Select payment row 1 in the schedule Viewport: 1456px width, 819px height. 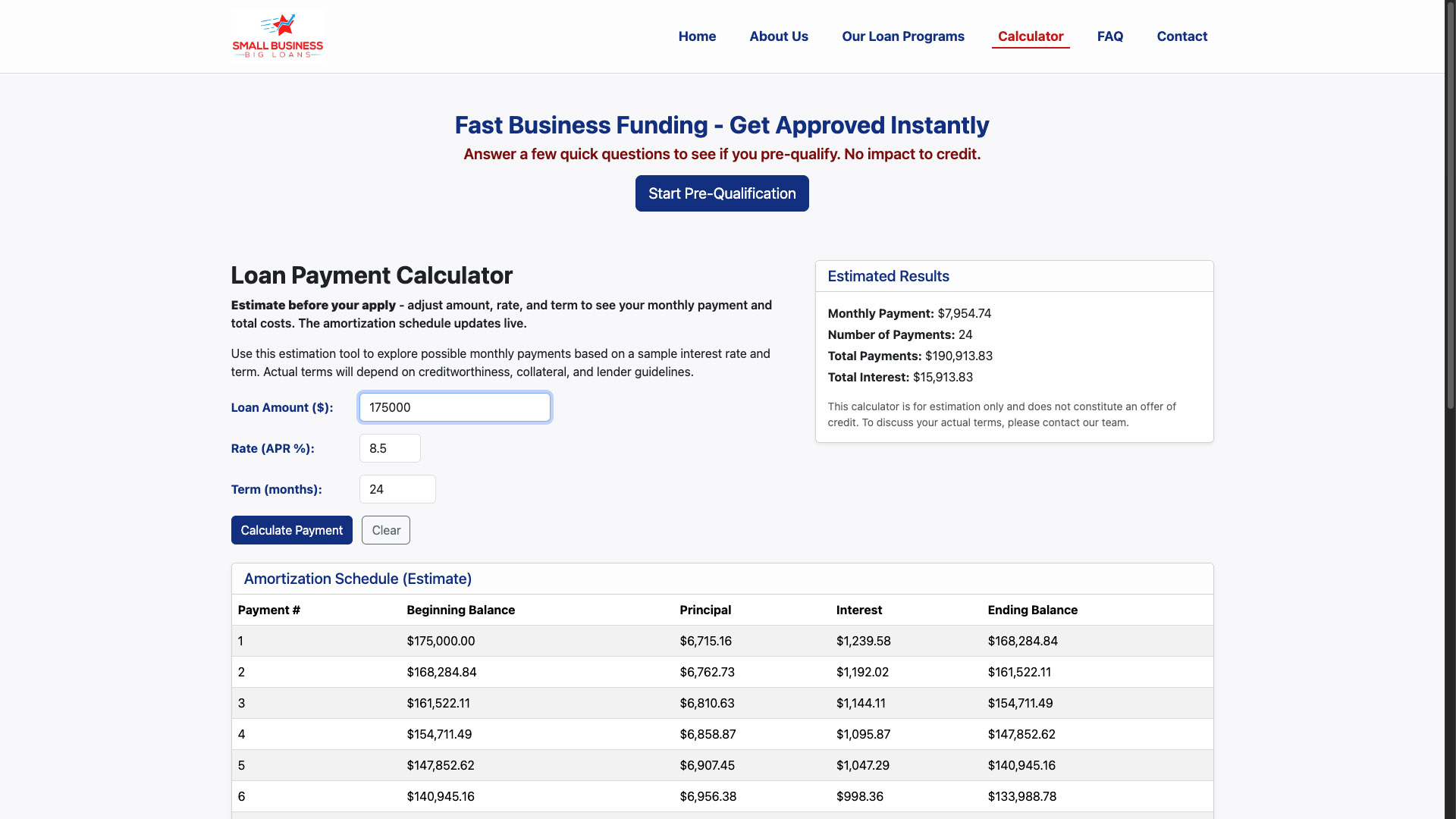(720, 641)
